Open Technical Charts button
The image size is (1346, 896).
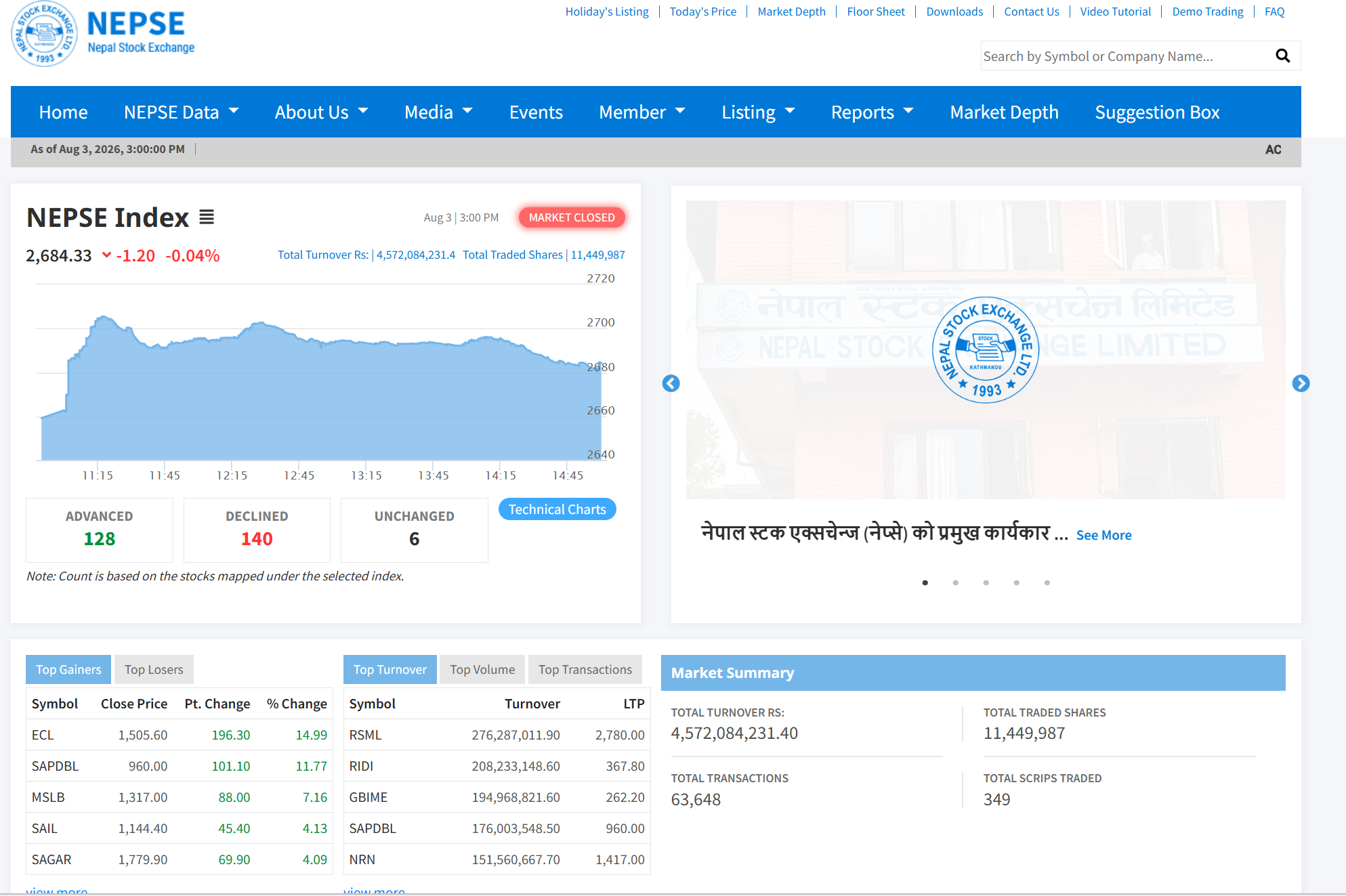(557, 509)
